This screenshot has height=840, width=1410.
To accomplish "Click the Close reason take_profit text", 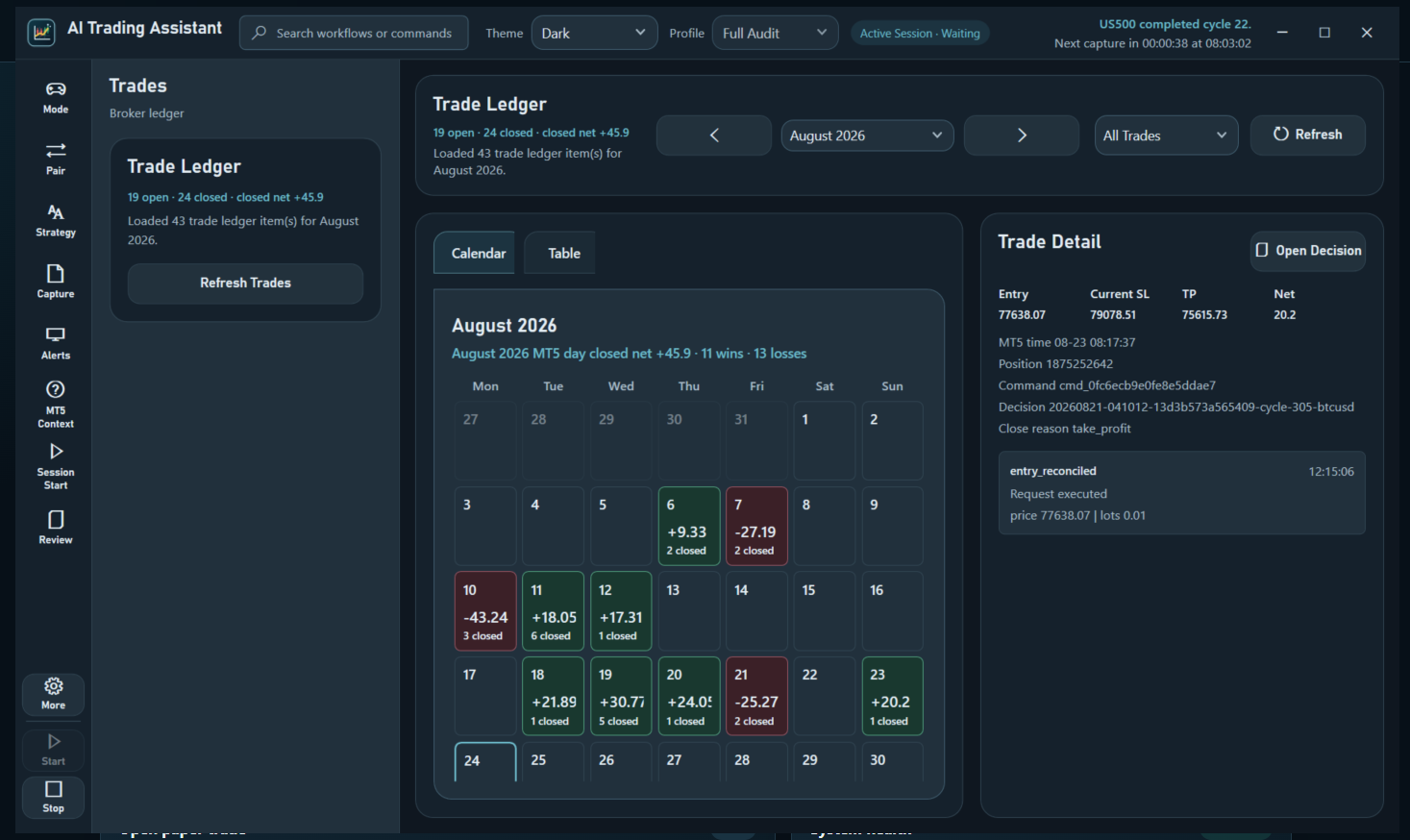I will (x=1064, y=429).
